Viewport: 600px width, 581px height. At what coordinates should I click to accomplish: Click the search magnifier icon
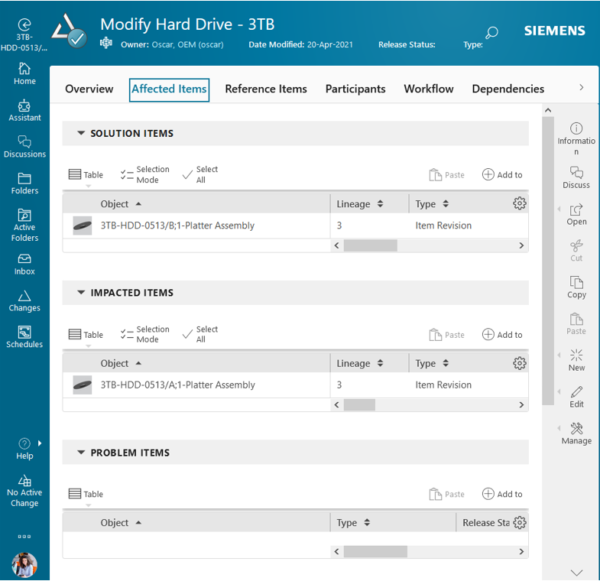[491, 33]
